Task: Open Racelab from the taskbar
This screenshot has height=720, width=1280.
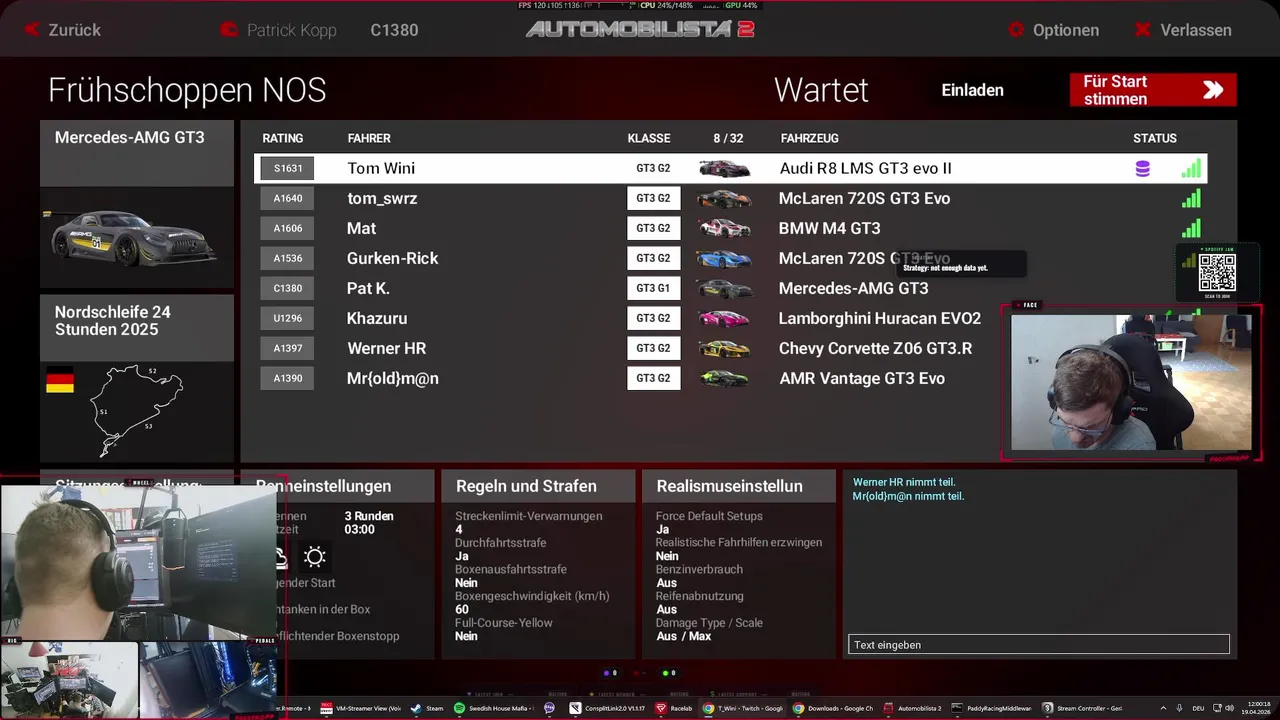Action: tap(675, 708)
